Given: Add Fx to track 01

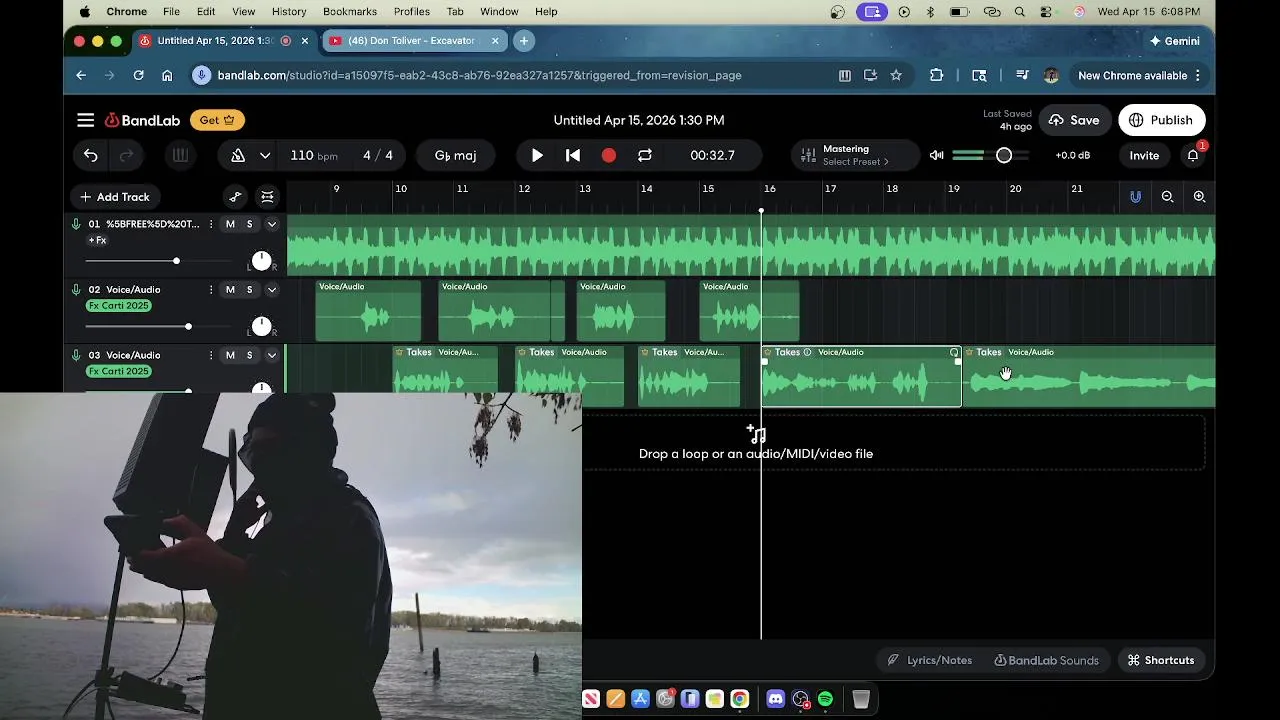Looking at the screenshot, I should click(97, 240).
